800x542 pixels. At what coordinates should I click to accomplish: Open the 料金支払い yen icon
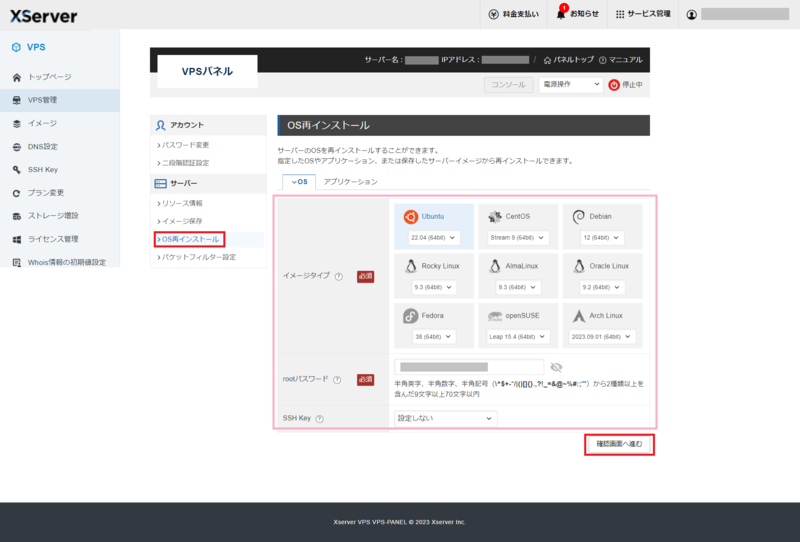(493, 14)
